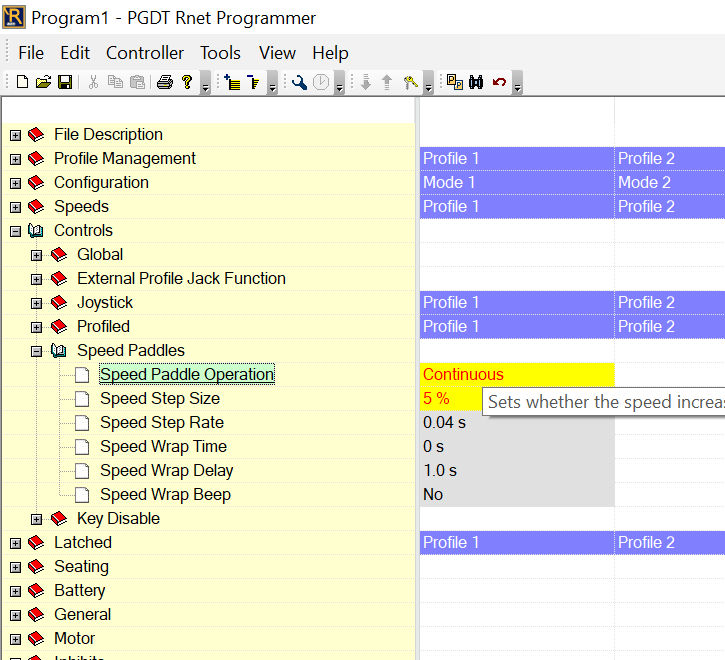
Task: Select the Speed Wrap Beep parameter
Action: (165, 495)
